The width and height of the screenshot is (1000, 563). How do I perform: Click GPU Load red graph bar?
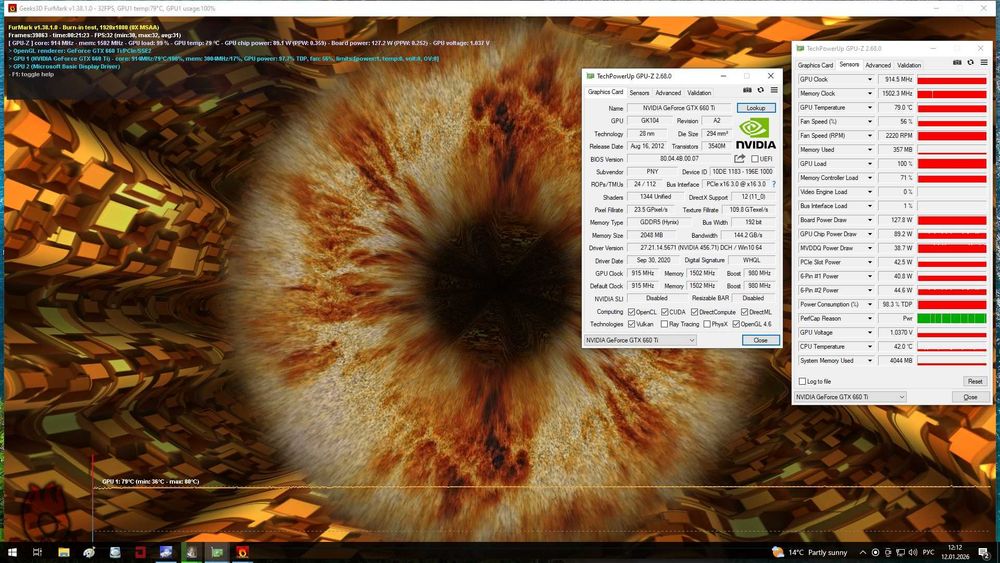tap(952, 164)
